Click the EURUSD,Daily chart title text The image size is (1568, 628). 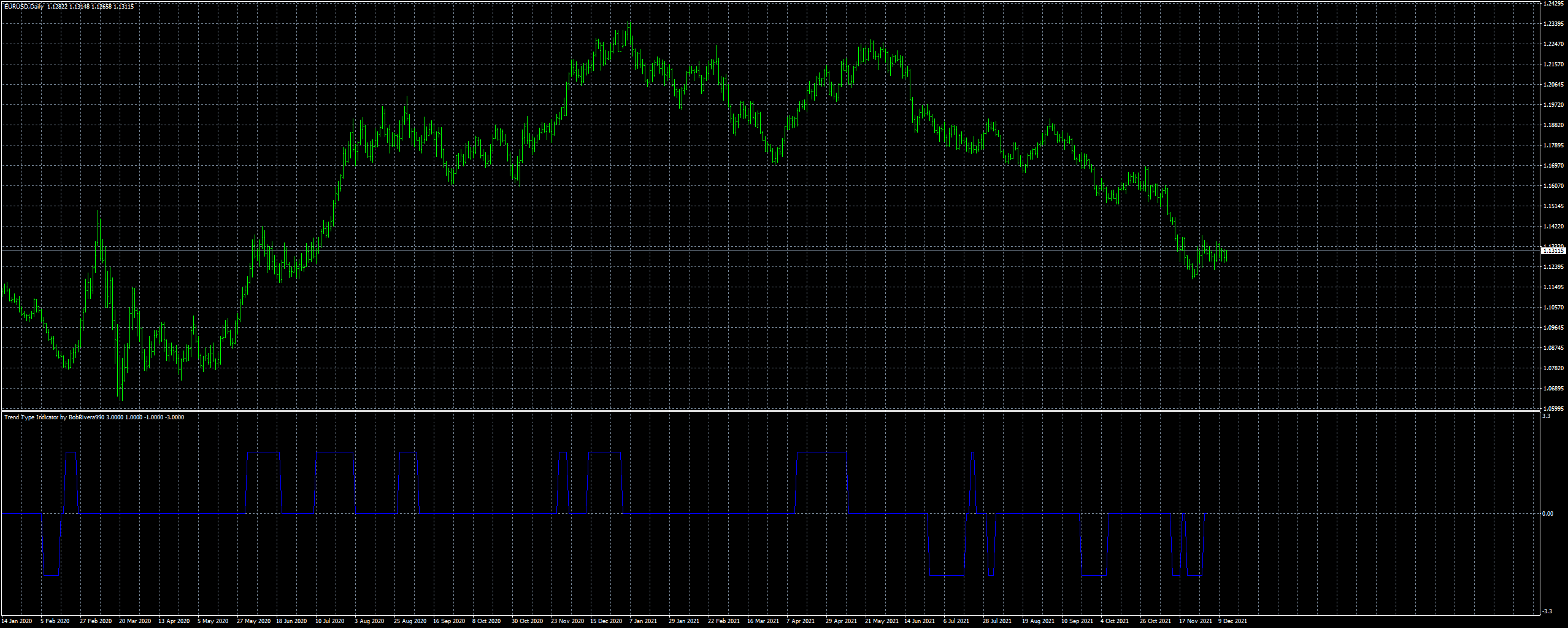24,7
